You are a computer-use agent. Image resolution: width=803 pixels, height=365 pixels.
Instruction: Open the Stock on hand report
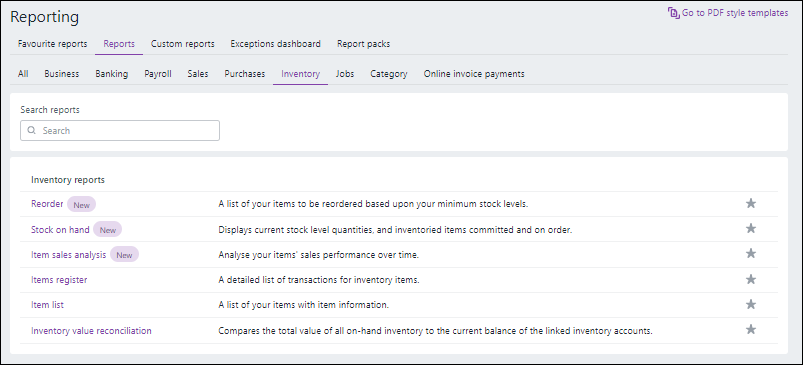(60, 230)
